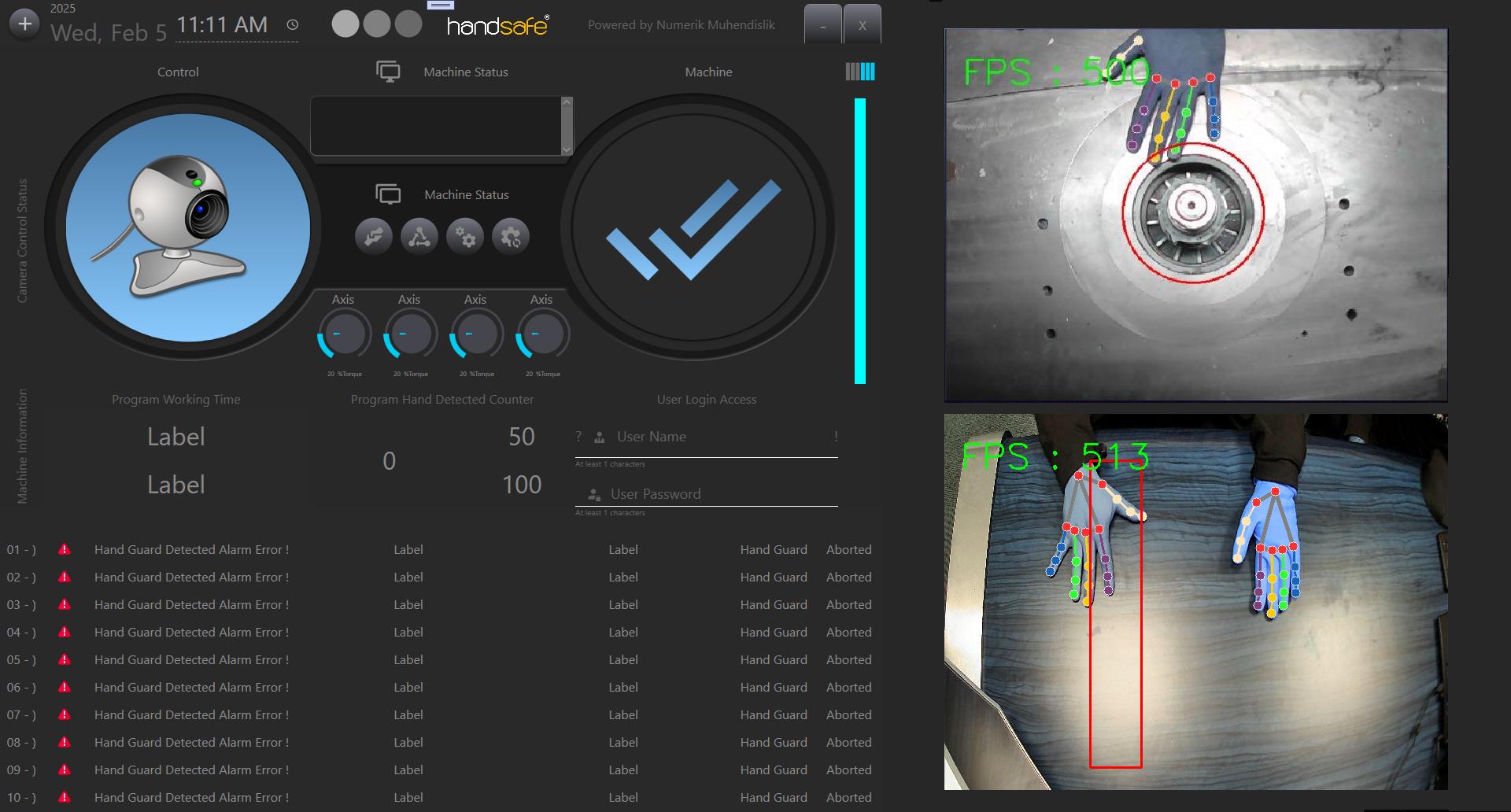Click the plus button beside the date
The width and height of the screenshot is (1511, 812).
[24, 24]
